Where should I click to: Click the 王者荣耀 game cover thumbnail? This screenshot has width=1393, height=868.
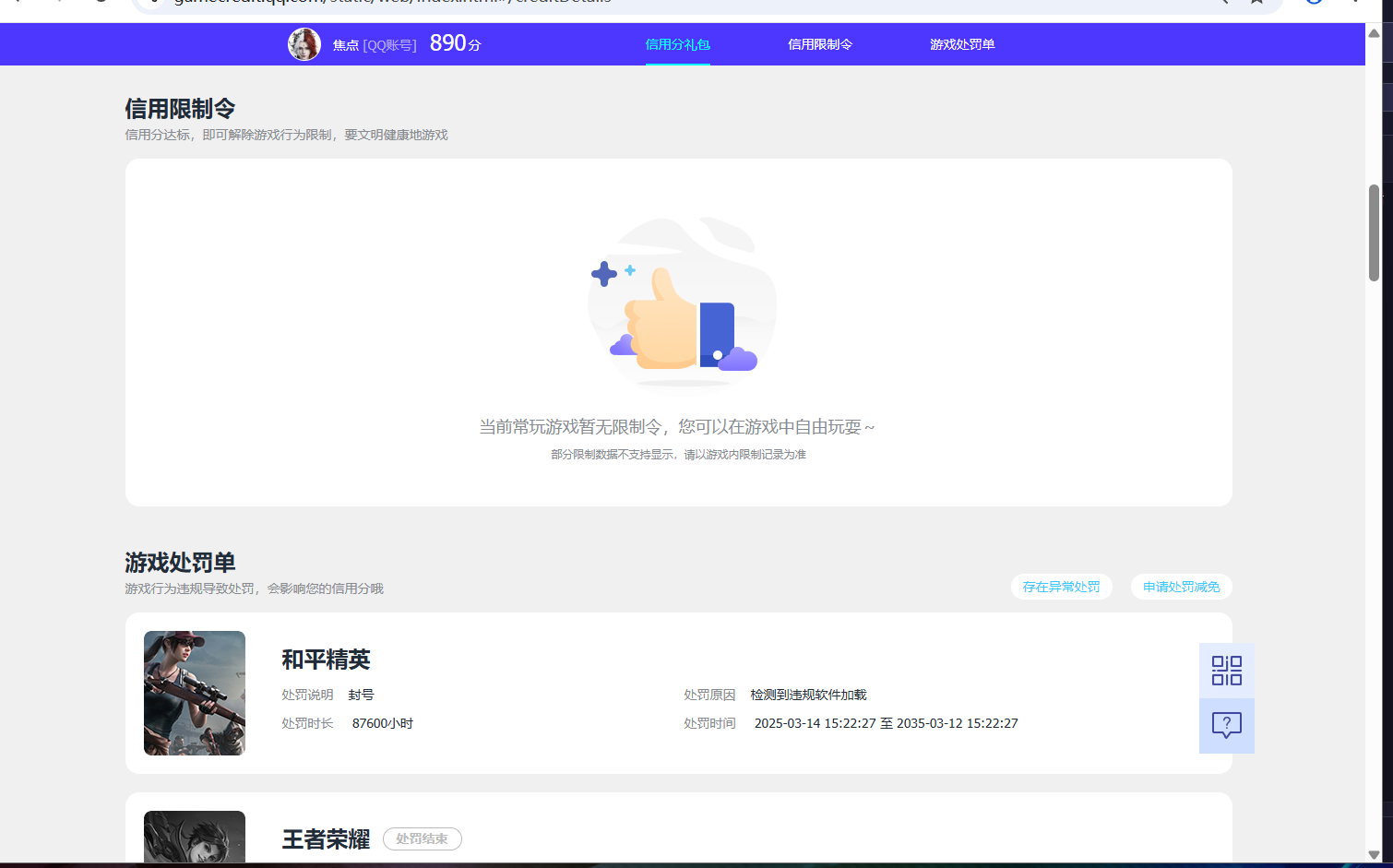(x=195, y=837)
